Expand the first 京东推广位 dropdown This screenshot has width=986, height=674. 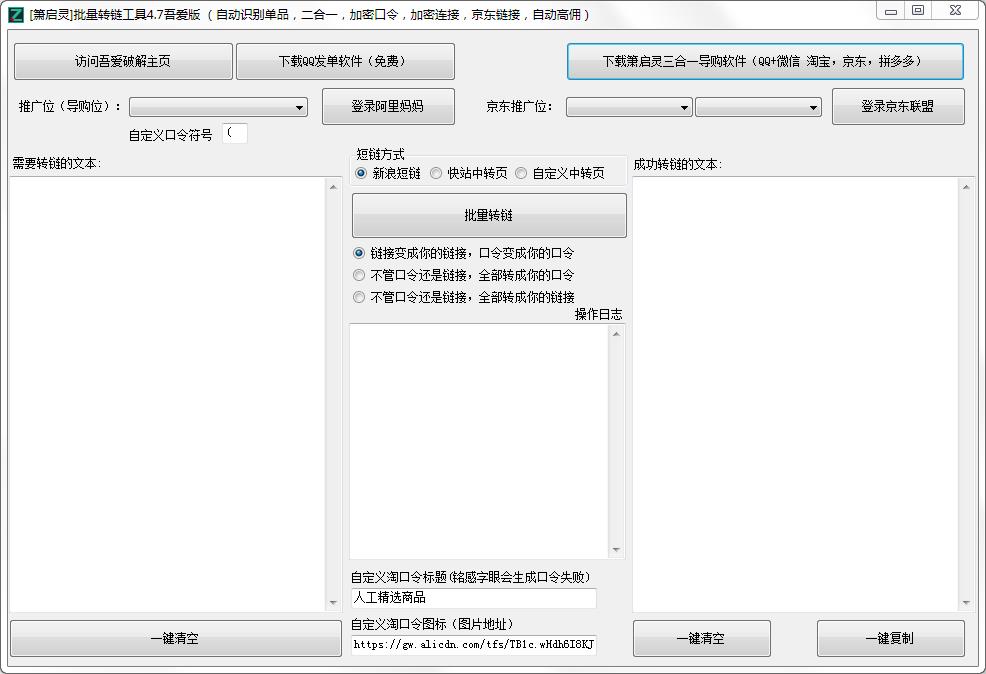[x=629, y=107]
